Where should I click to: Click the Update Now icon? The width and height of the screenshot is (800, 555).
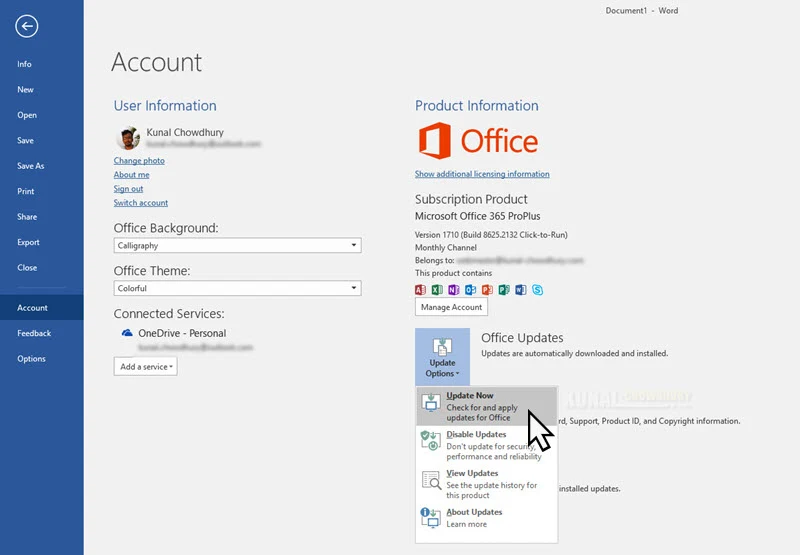tap(431, 402)
